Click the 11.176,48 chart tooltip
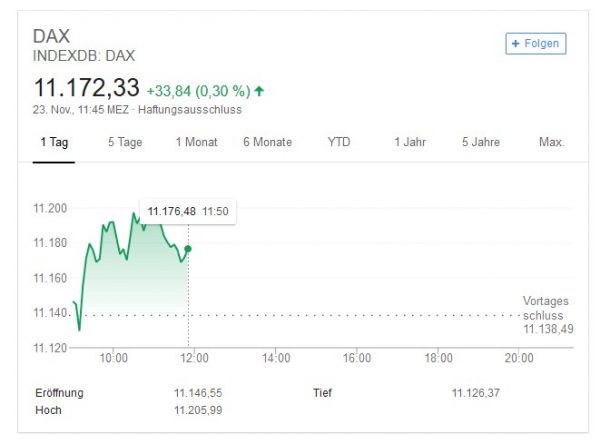The image size is (600, 444). pyautogui.click(x=188, y=211)
